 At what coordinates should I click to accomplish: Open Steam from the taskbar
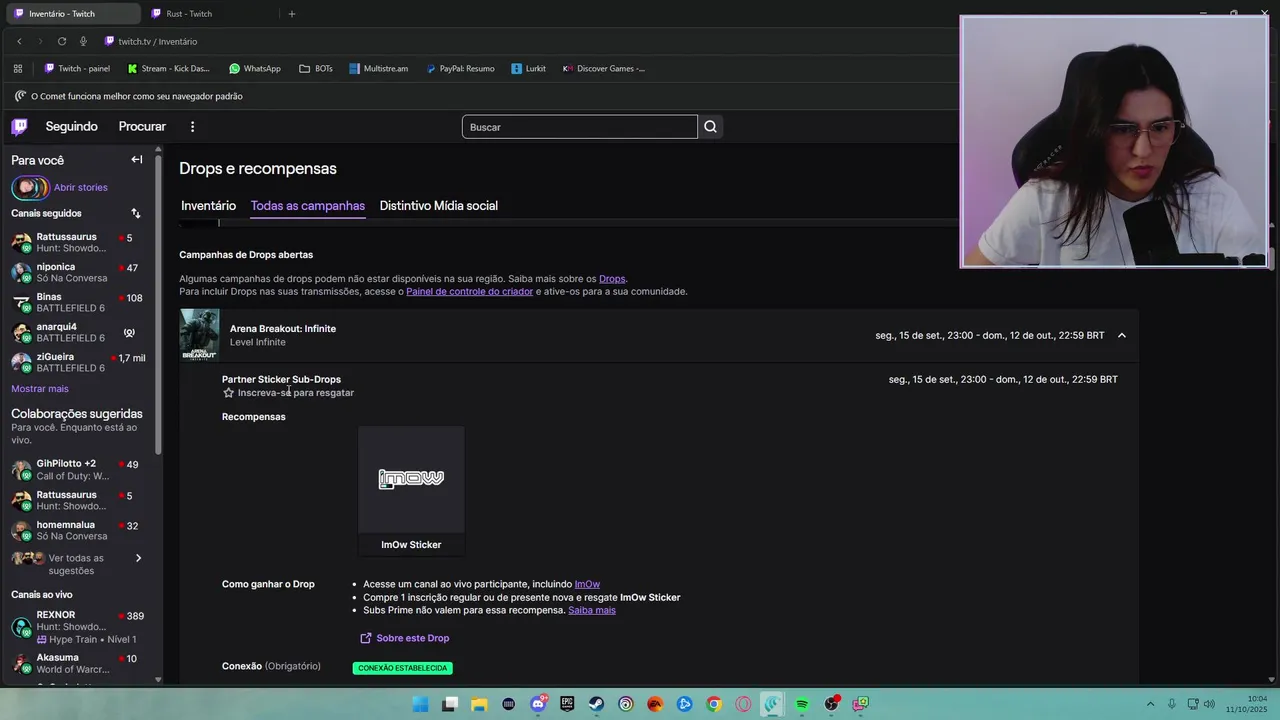[x=596, y=704]
